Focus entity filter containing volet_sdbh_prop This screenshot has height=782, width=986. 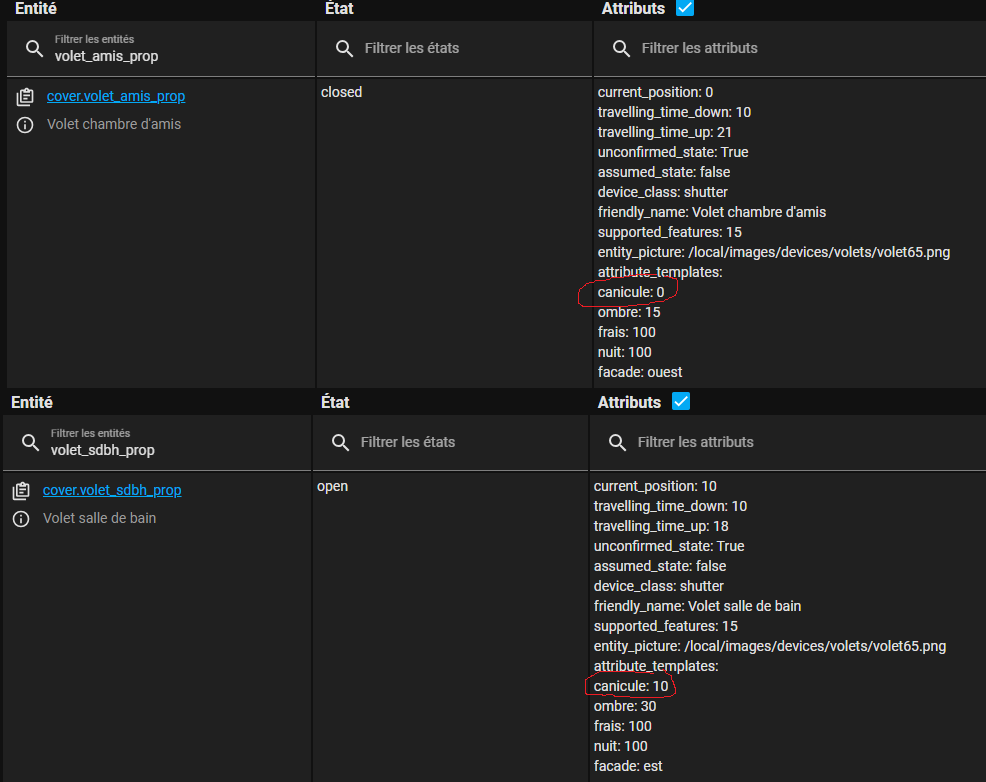click(157, 443)
